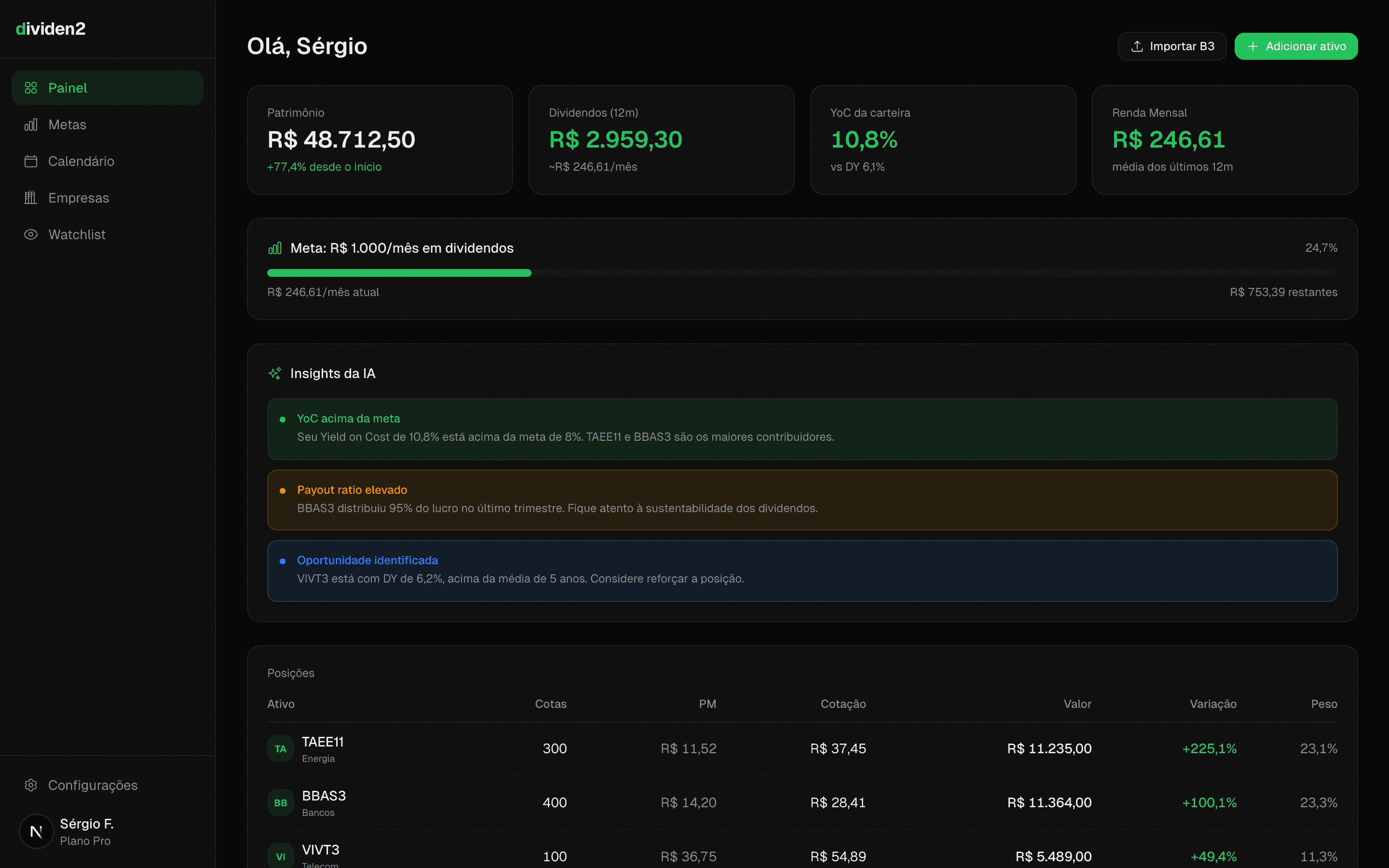The height and width of the screenshot is (868, 1389).
Task: Open Metas via its bar chart icon
Action: pyautogui.click(x=30, y=124)
